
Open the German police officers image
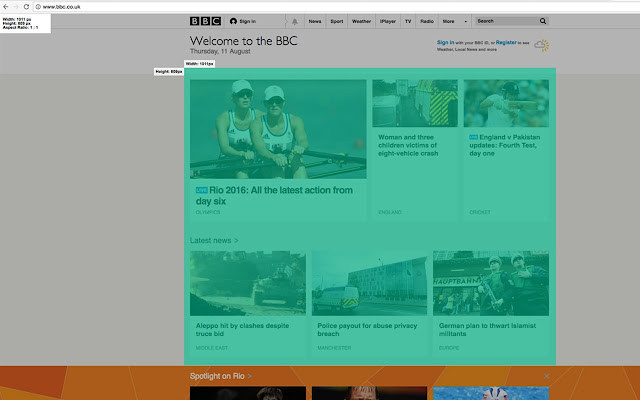click(x=491, y=283)
